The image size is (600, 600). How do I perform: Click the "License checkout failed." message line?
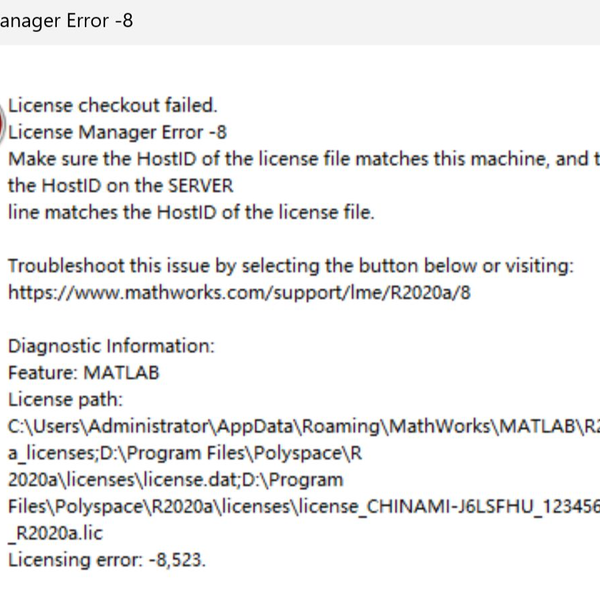pos(112,105)
